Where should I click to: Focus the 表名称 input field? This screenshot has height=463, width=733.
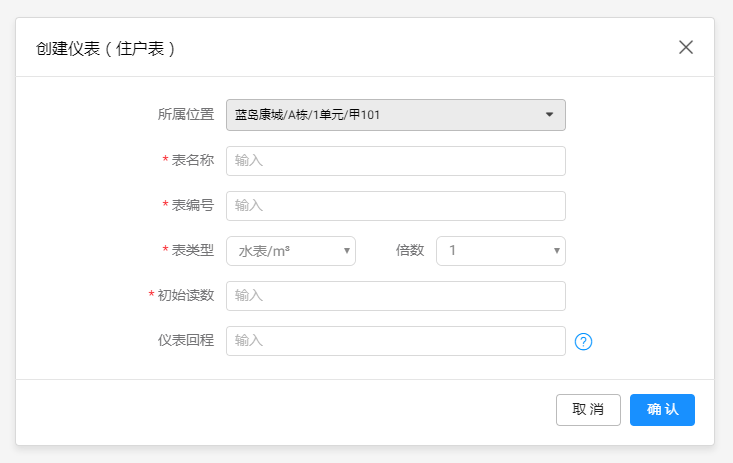click(396, 161)
